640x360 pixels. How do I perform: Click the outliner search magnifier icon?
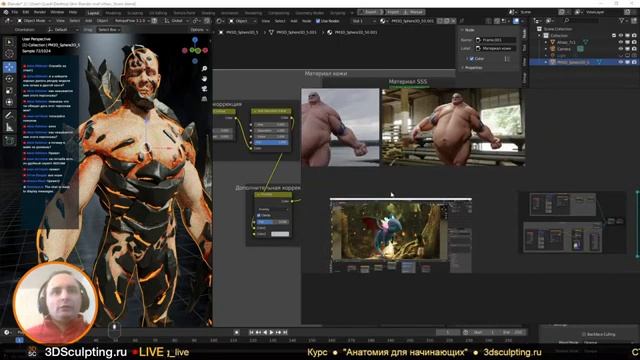coord(567,20)
